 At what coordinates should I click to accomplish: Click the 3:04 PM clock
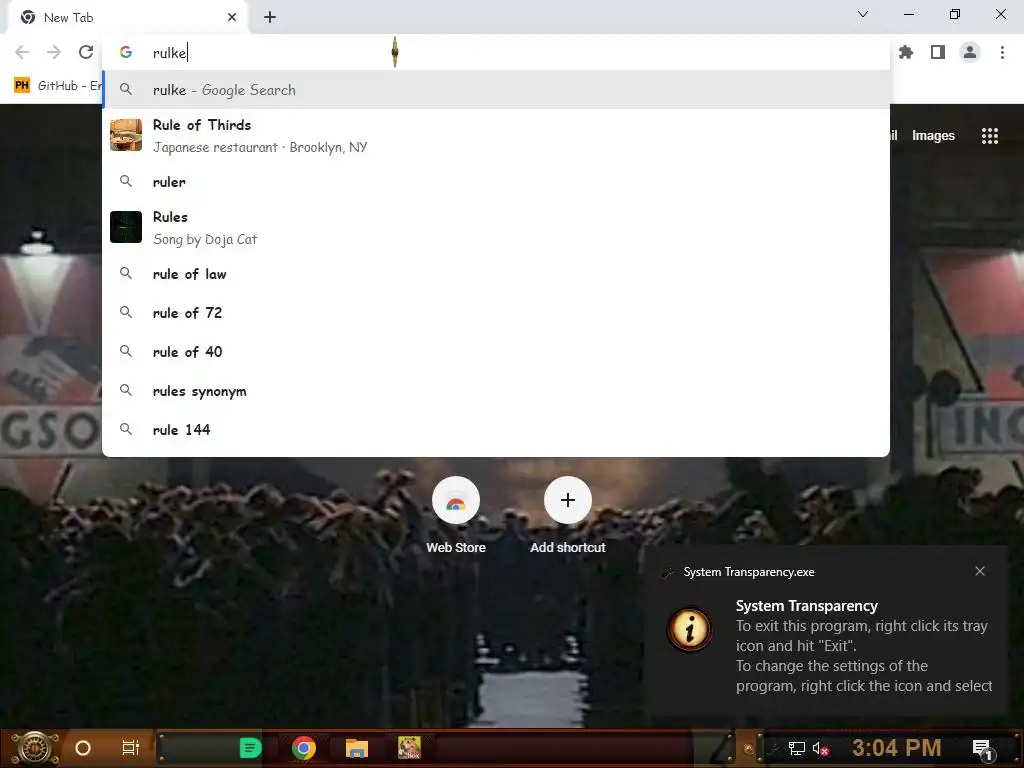click(x=896, y=748)
